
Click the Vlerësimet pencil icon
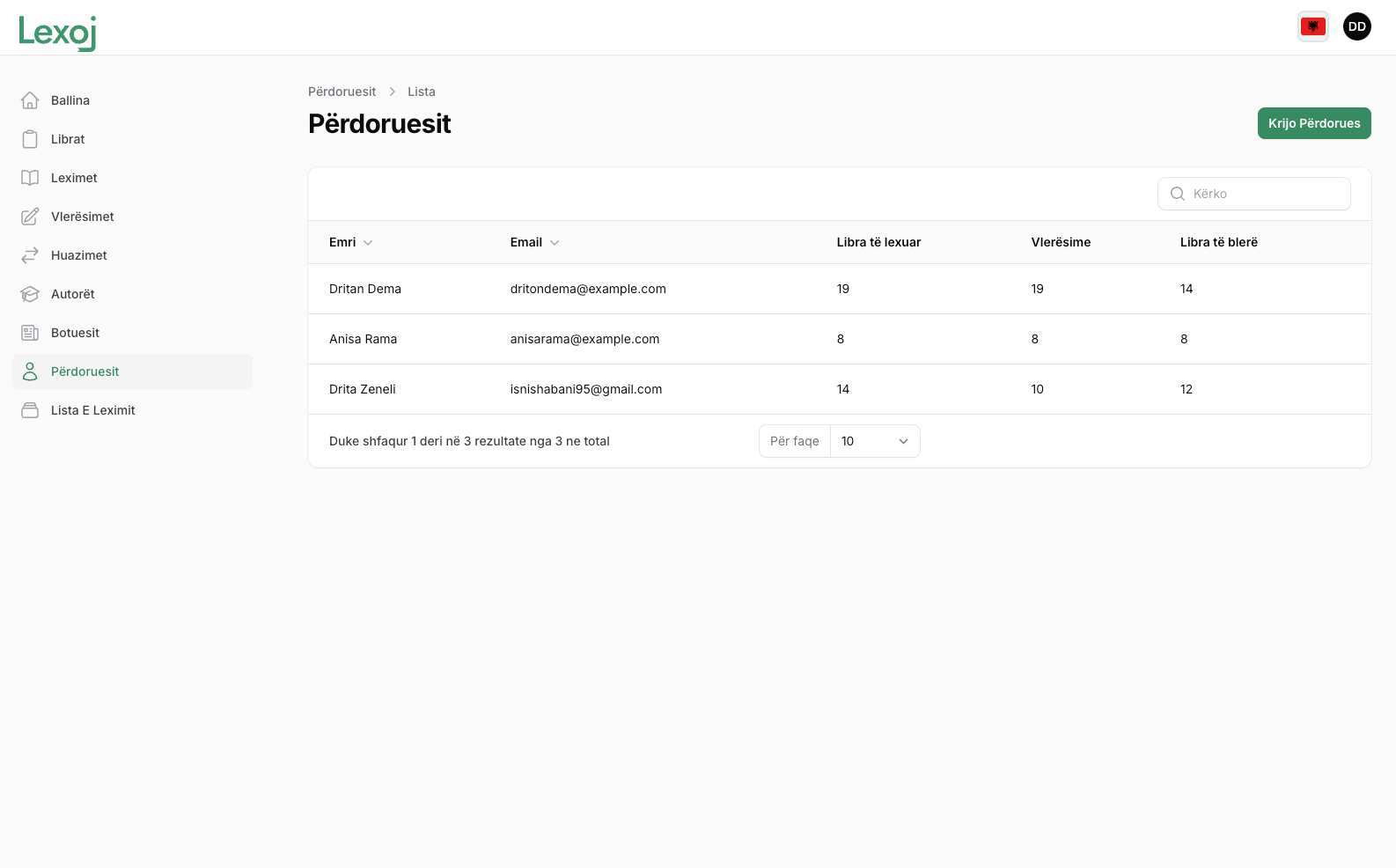30,217
